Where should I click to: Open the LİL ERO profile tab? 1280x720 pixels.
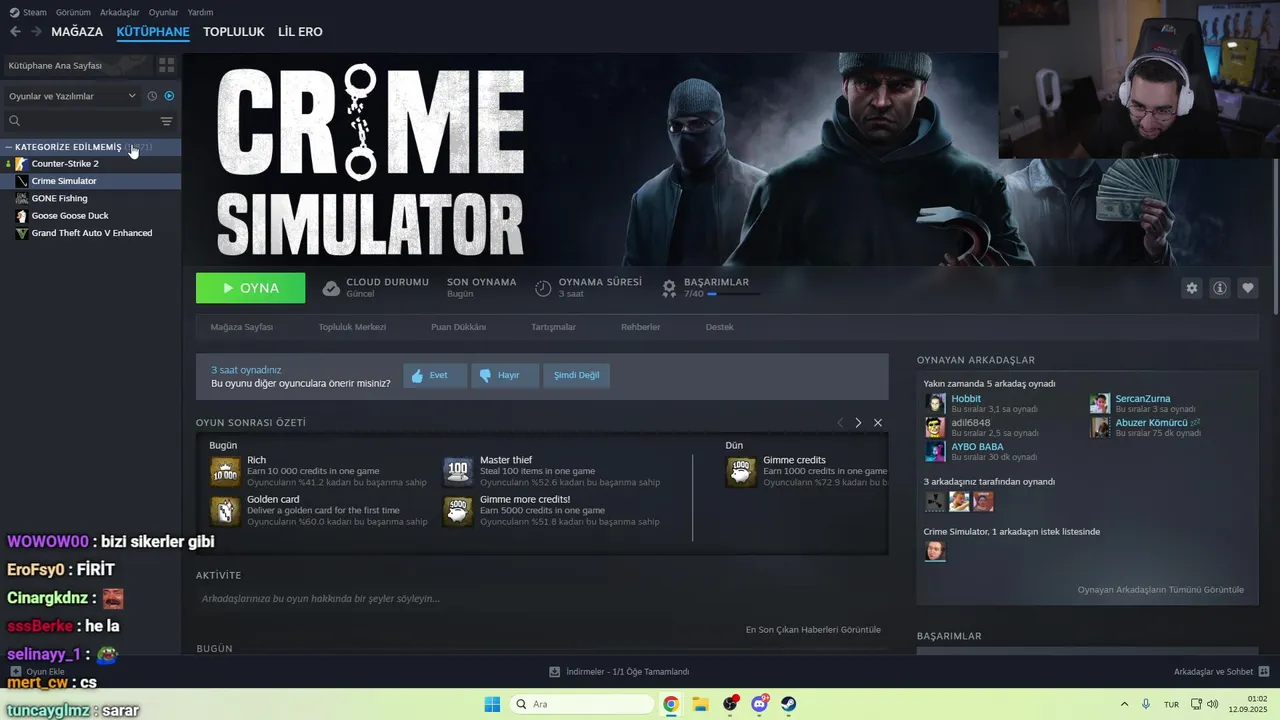click(x=300, y=32)
